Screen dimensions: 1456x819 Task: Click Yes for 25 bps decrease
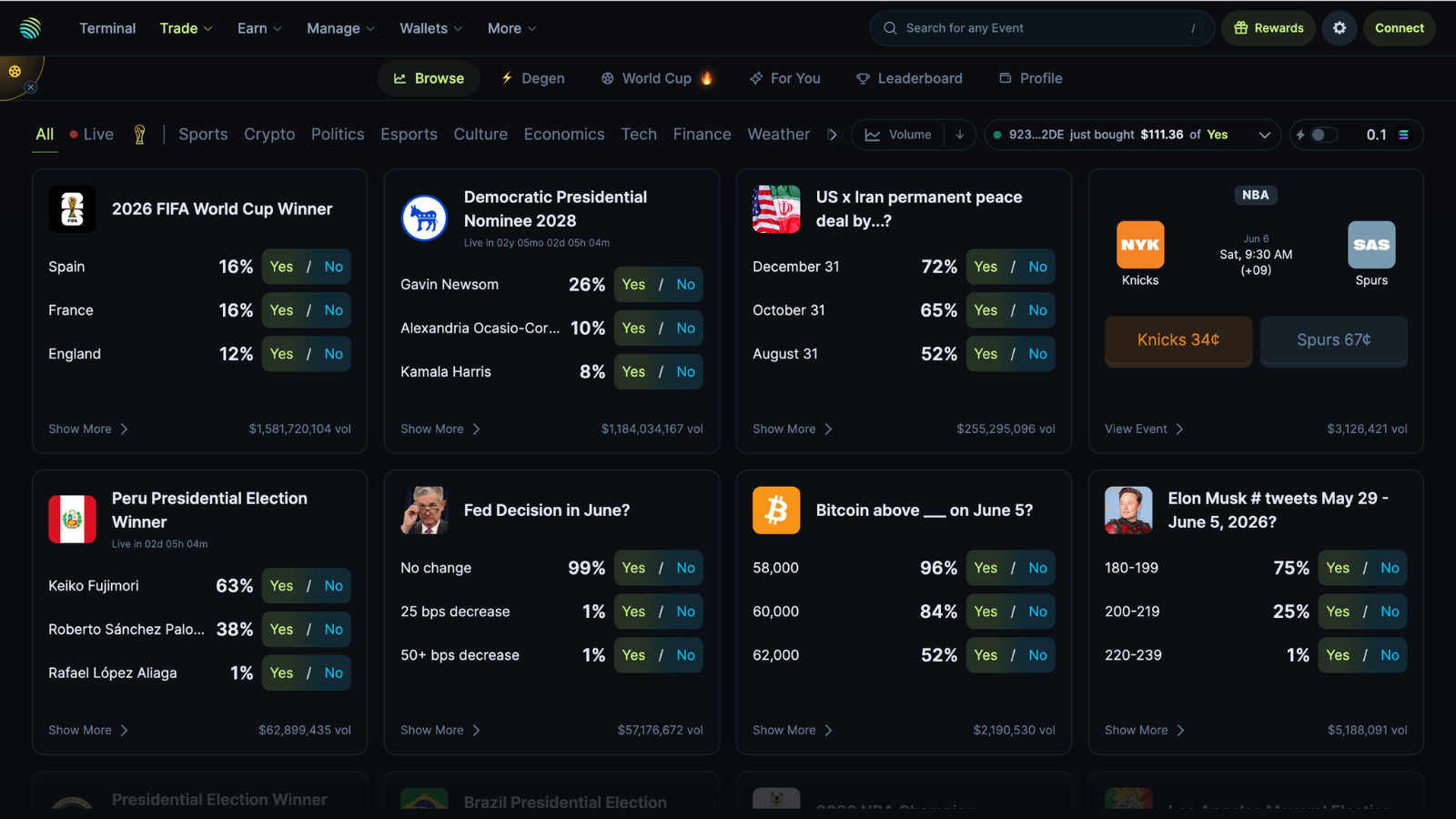coord(634,612)
